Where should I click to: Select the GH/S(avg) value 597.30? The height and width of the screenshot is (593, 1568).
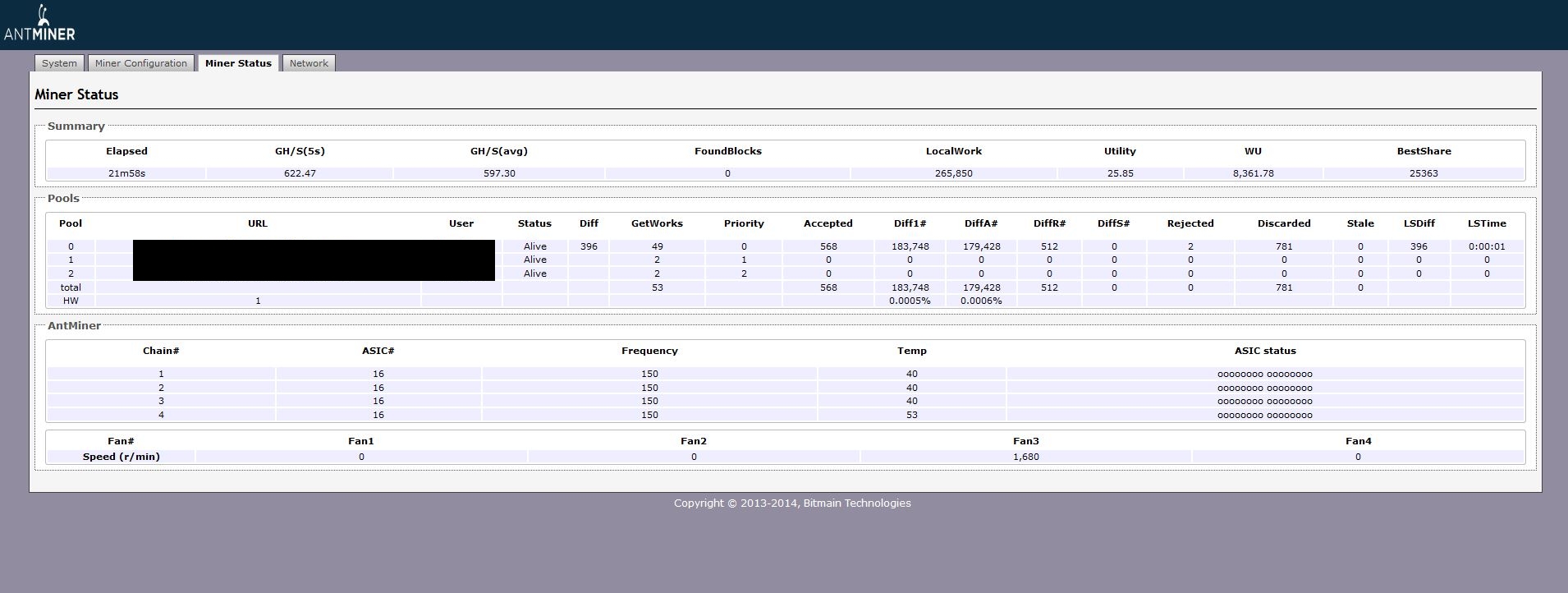point(499,173)
